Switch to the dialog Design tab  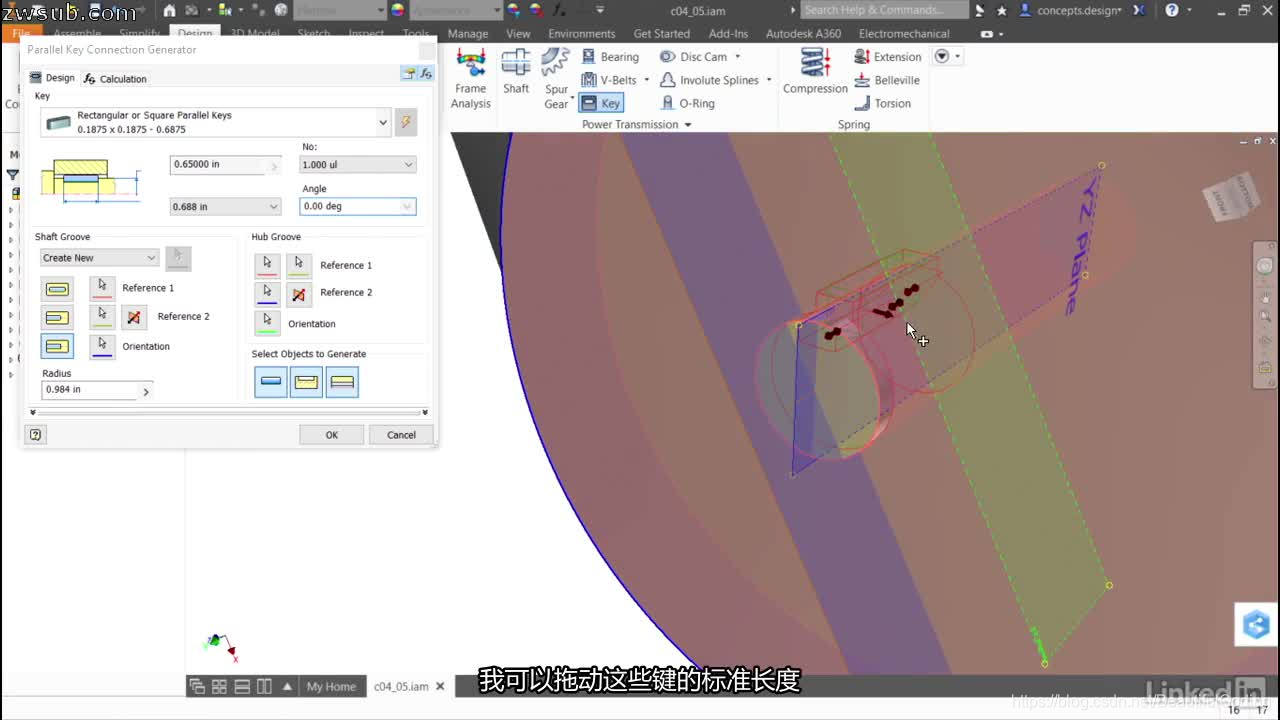[52, 78]
